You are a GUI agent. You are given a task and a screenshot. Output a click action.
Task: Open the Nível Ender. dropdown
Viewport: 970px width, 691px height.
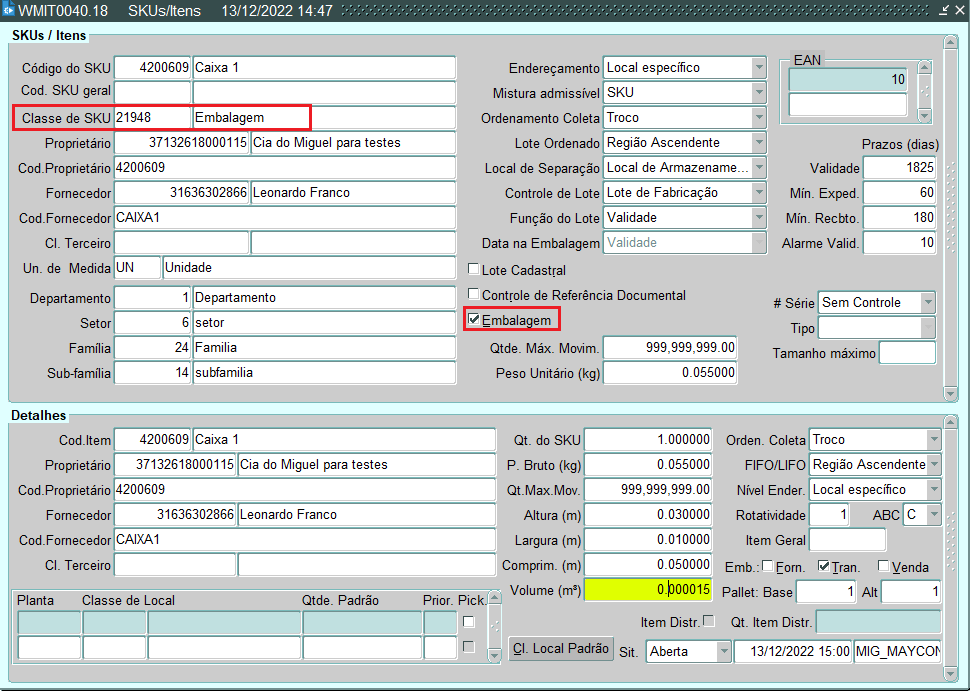[934, 490]
